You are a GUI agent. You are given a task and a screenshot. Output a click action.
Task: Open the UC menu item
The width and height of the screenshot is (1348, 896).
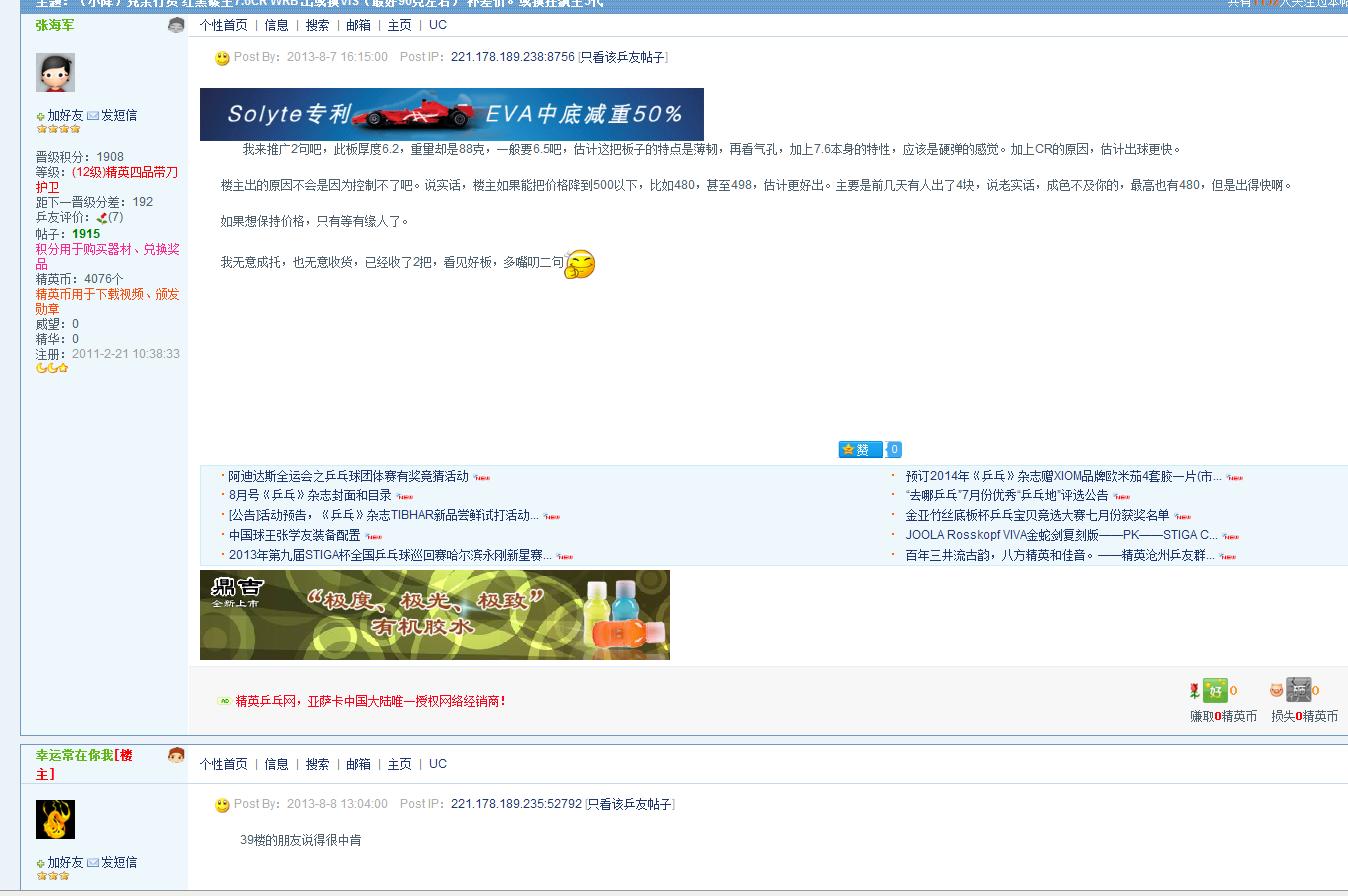[x=437, y=24]
